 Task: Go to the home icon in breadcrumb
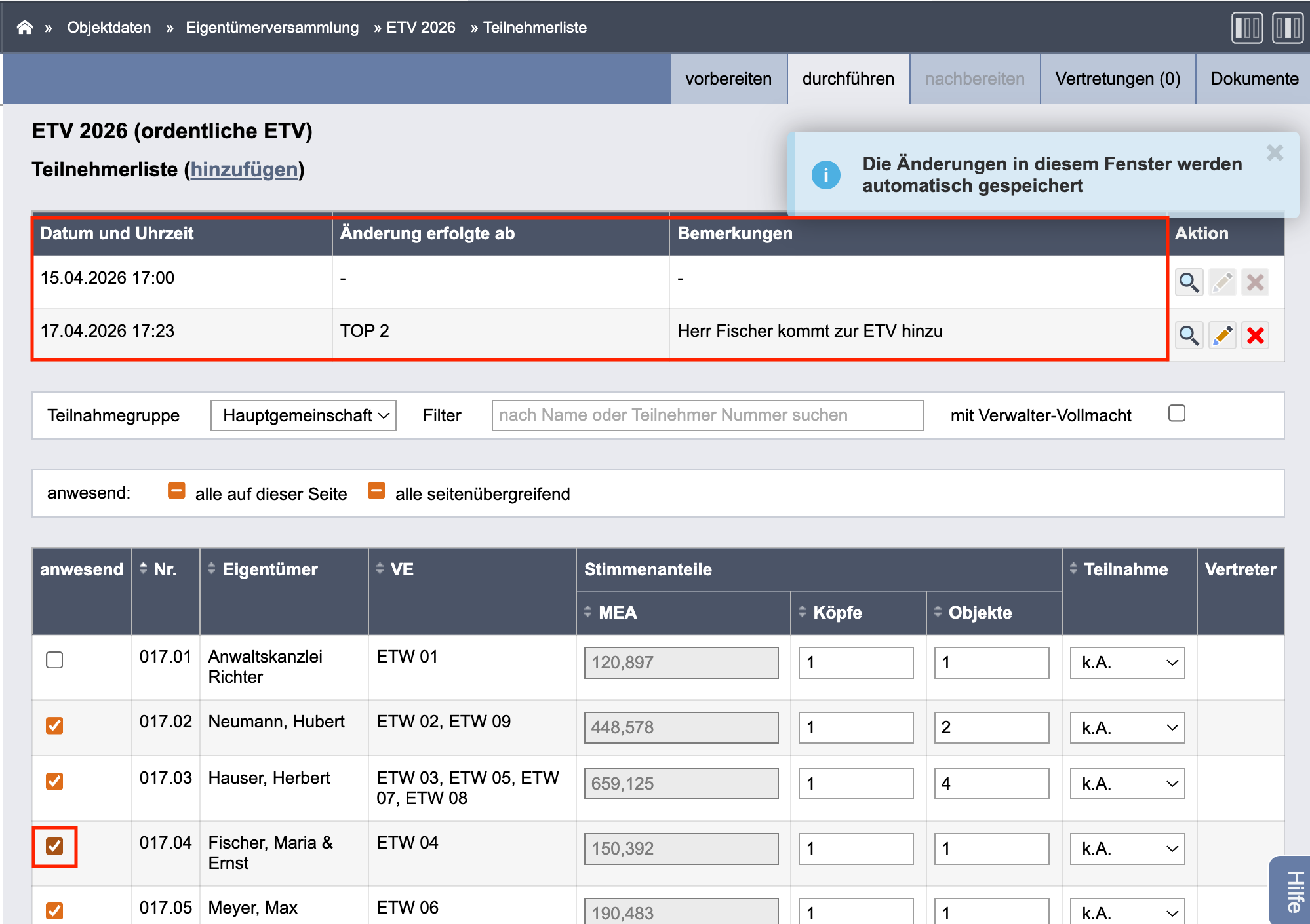tap(25, 28)
